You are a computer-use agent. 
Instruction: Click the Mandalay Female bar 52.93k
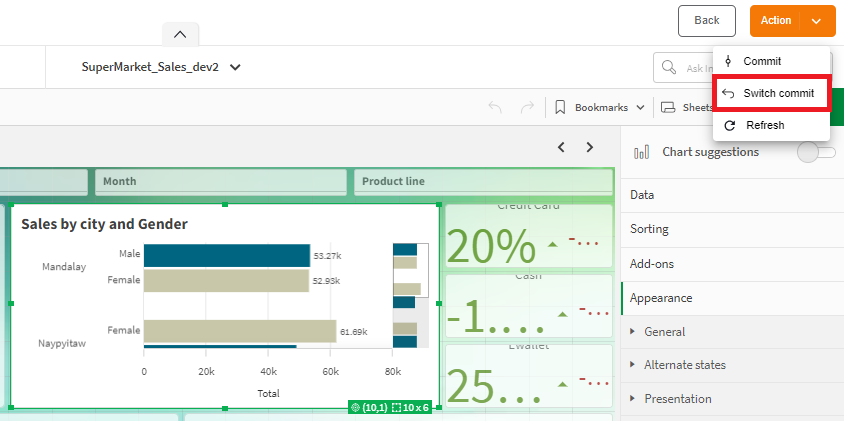coord(226,280)
